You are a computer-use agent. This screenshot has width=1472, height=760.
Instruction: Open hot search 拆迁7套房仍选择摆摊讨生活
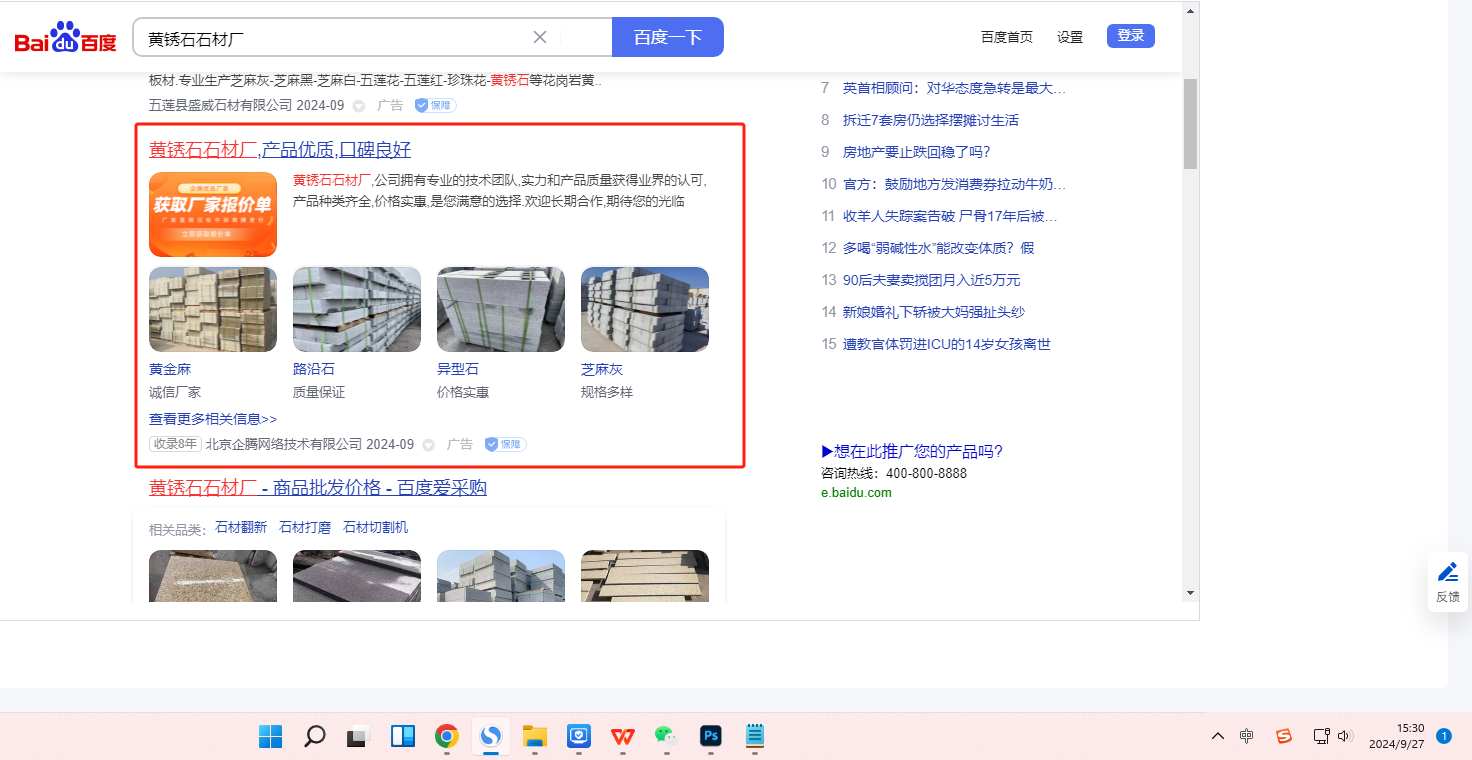tap(931, 120)
